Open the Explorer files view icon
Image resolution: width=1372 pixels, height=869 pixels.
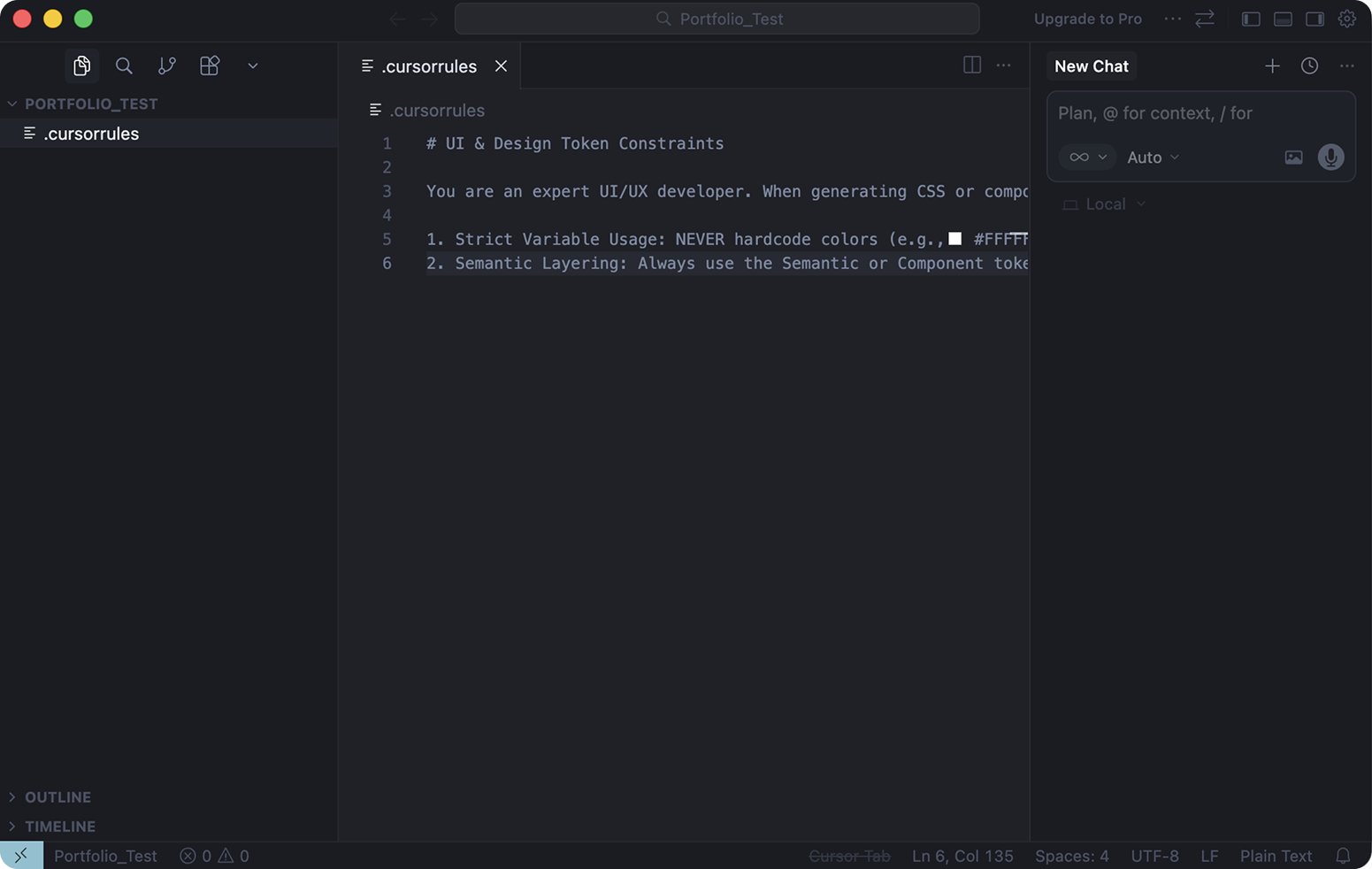pyautogui.click(x=81, y=65)
